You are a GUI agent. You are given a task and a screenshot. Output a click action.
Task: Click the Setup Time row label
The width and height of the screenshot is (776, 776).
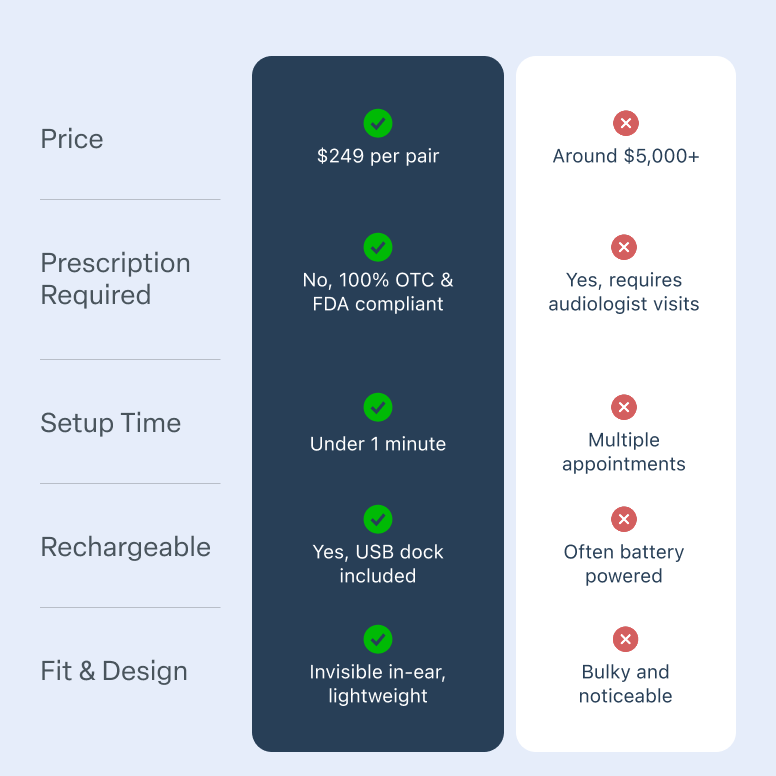(x=111, y=423)
